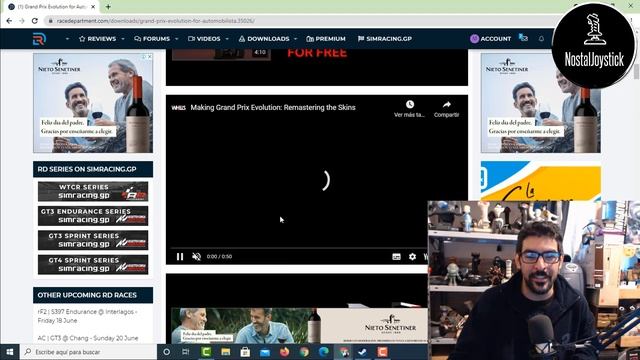
Task: Open Microsoft Store from taskbar
Action: [245, 352]
